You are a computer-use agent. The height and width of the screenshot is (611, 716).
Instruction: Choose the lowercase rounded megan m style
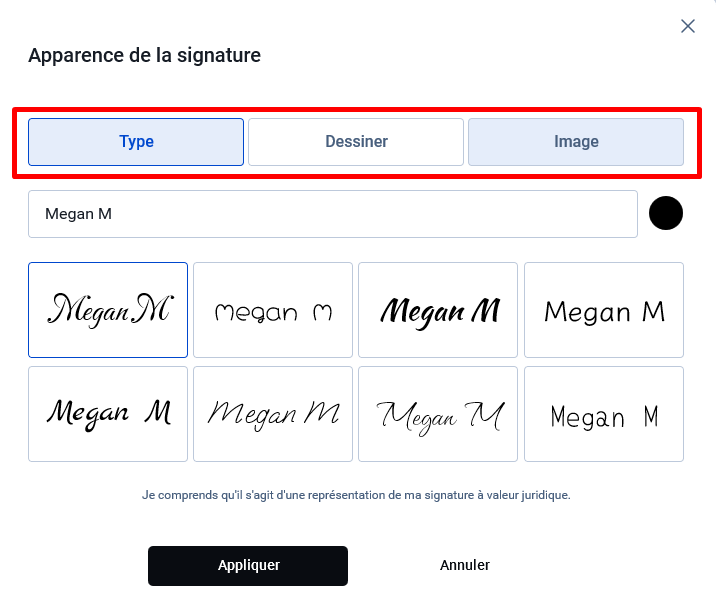[x=273, y=310]
